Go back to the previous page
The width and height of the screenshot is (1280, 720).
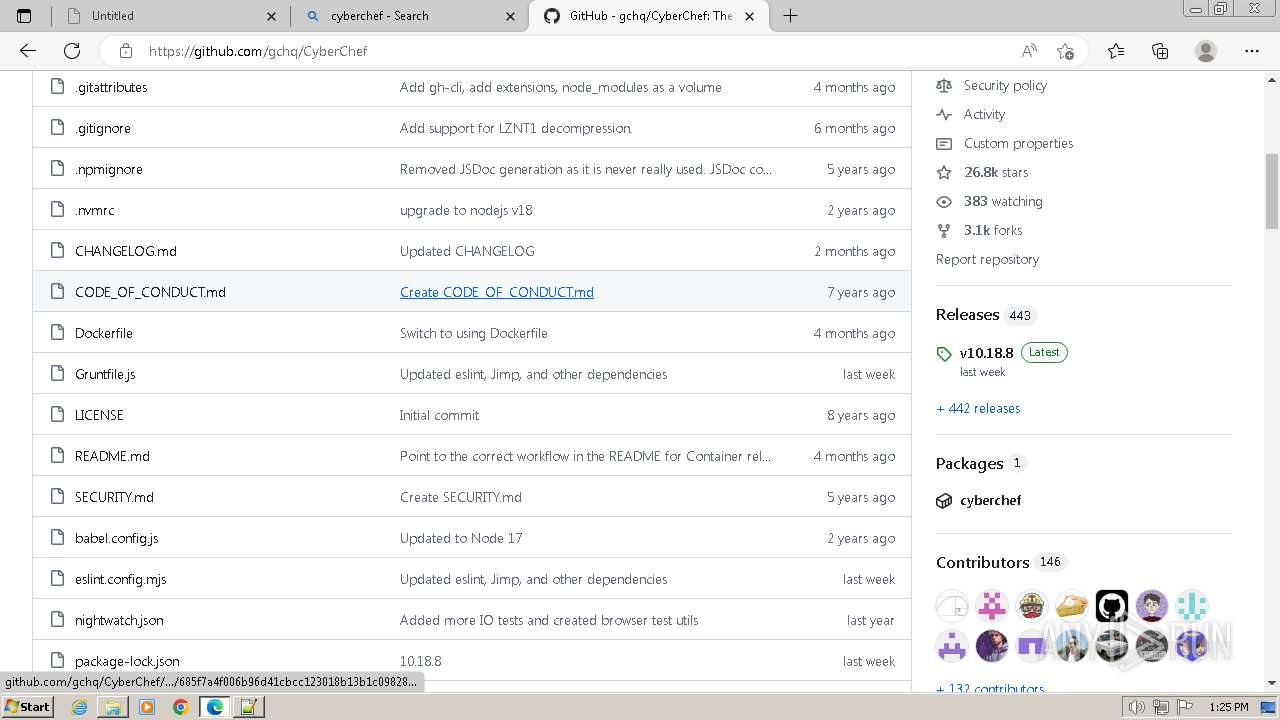point(28,51)
